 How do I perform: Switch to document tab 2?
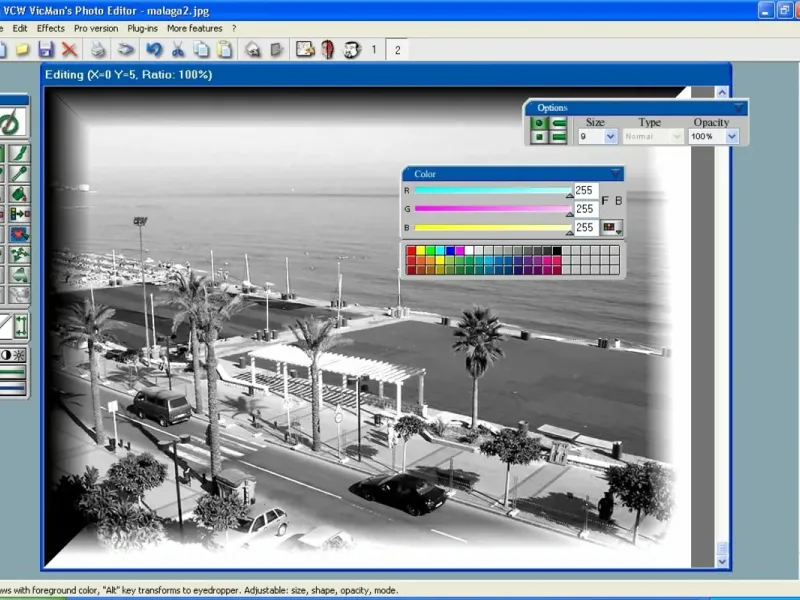(397, 49)
